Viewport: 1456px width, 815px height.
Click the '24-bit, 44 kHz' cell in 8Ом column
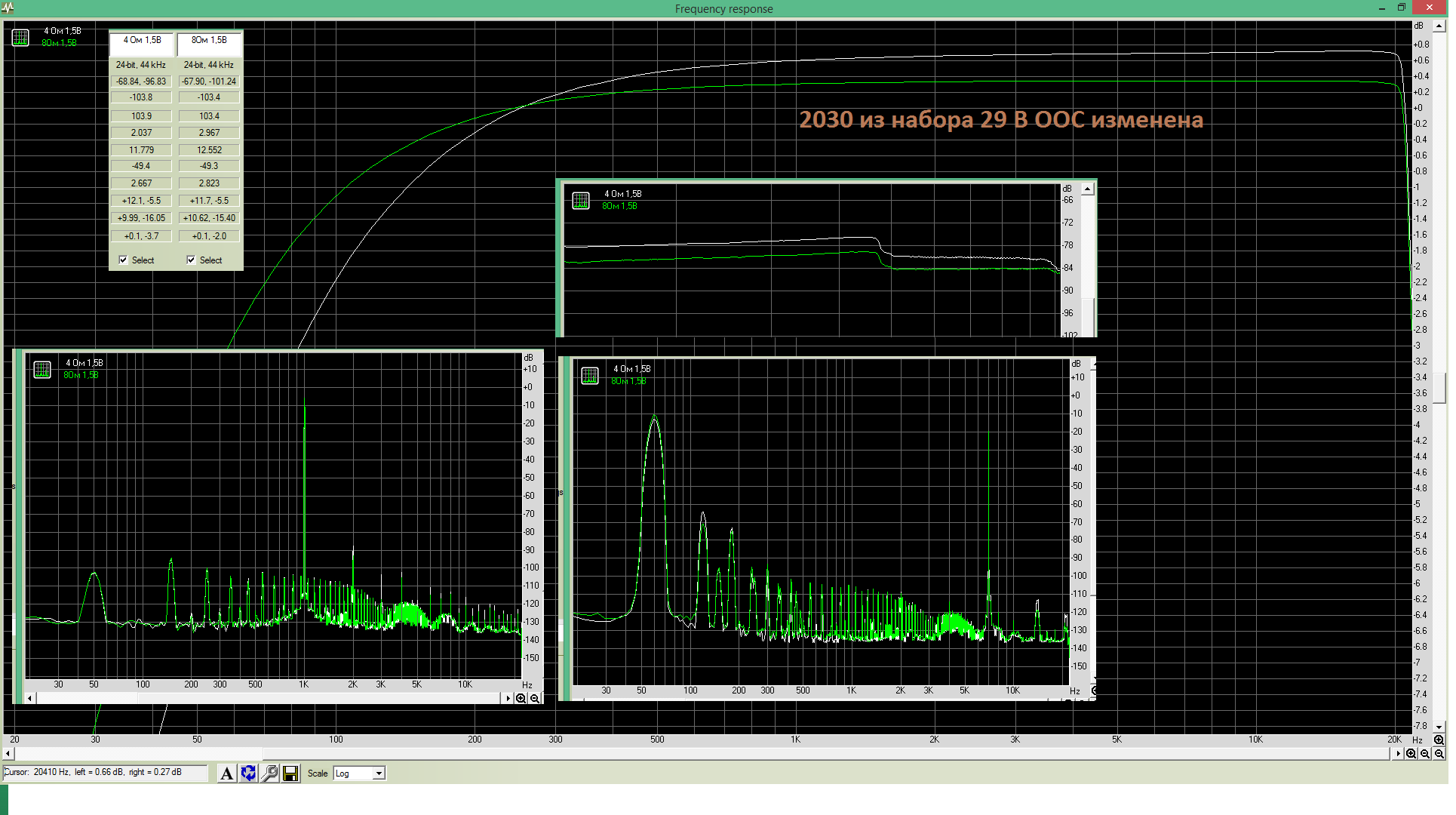210,66
